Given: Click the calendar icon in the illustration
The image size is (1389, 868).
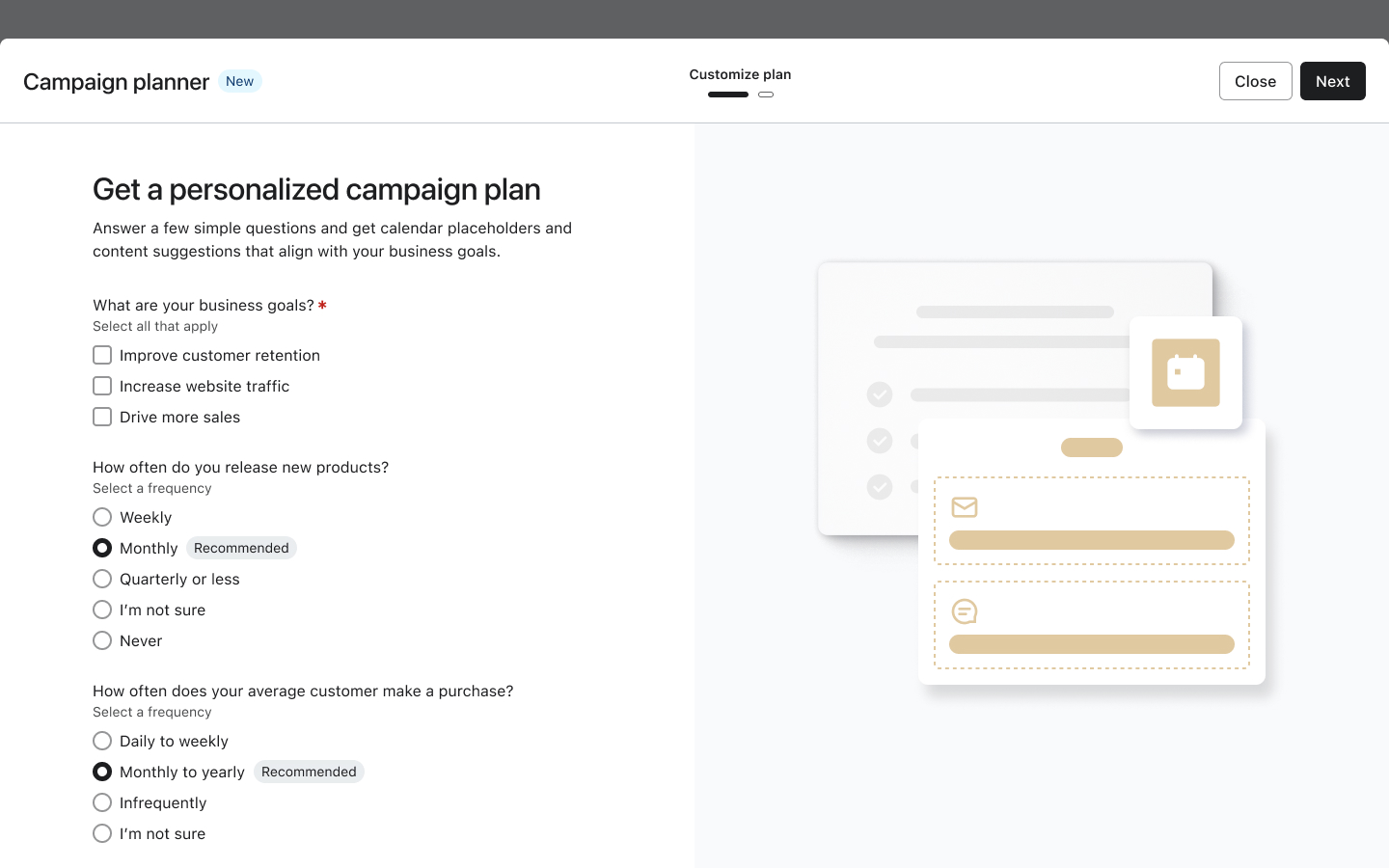Looking at the screenshot, I should click(x=1185, y=372).
